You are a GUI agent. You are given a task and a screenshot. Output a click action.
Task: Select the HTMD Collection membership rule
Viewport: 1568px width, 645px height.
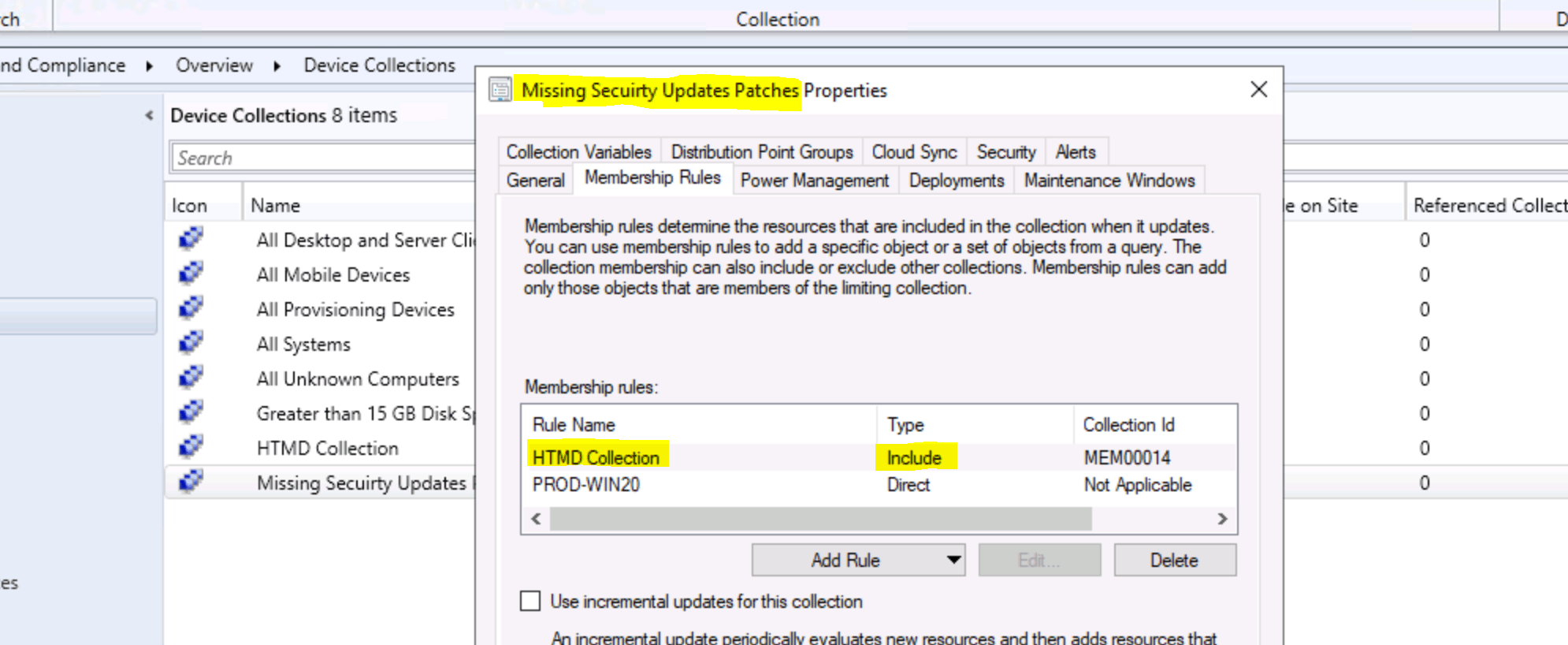coord(879,457)
